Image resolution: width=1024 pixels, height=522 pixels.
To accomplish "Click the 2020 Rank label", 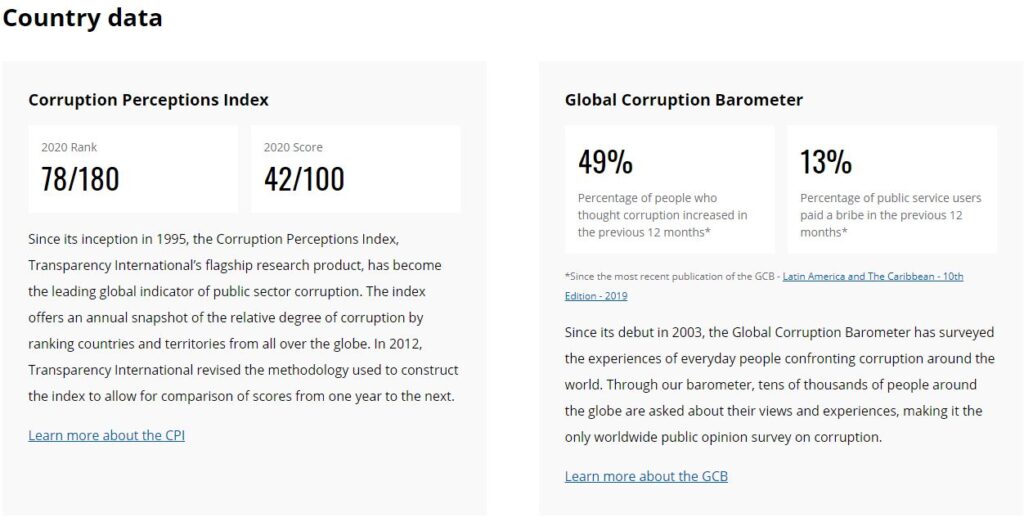I will tap(69, 147).
